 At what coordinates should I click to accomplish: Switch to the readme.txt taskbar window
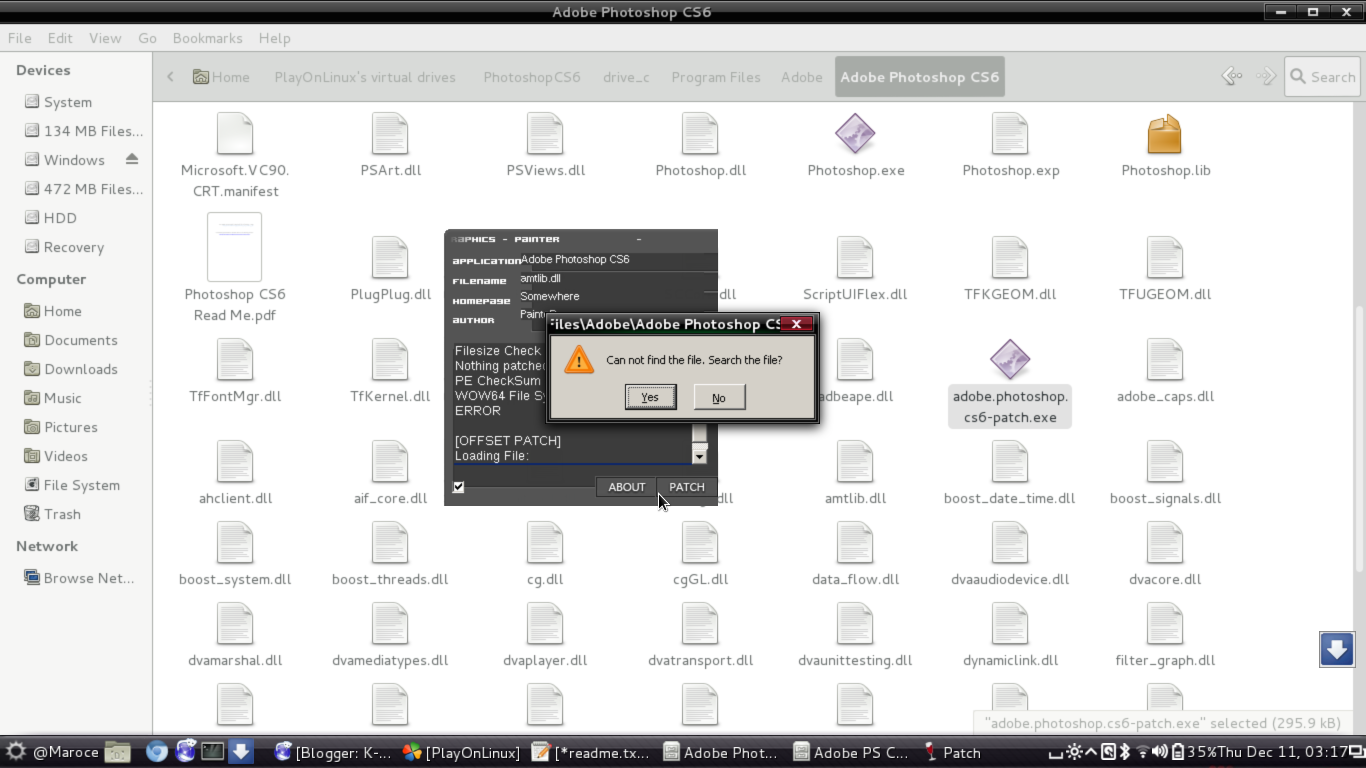pyautogui.click(x=590, y=752)
